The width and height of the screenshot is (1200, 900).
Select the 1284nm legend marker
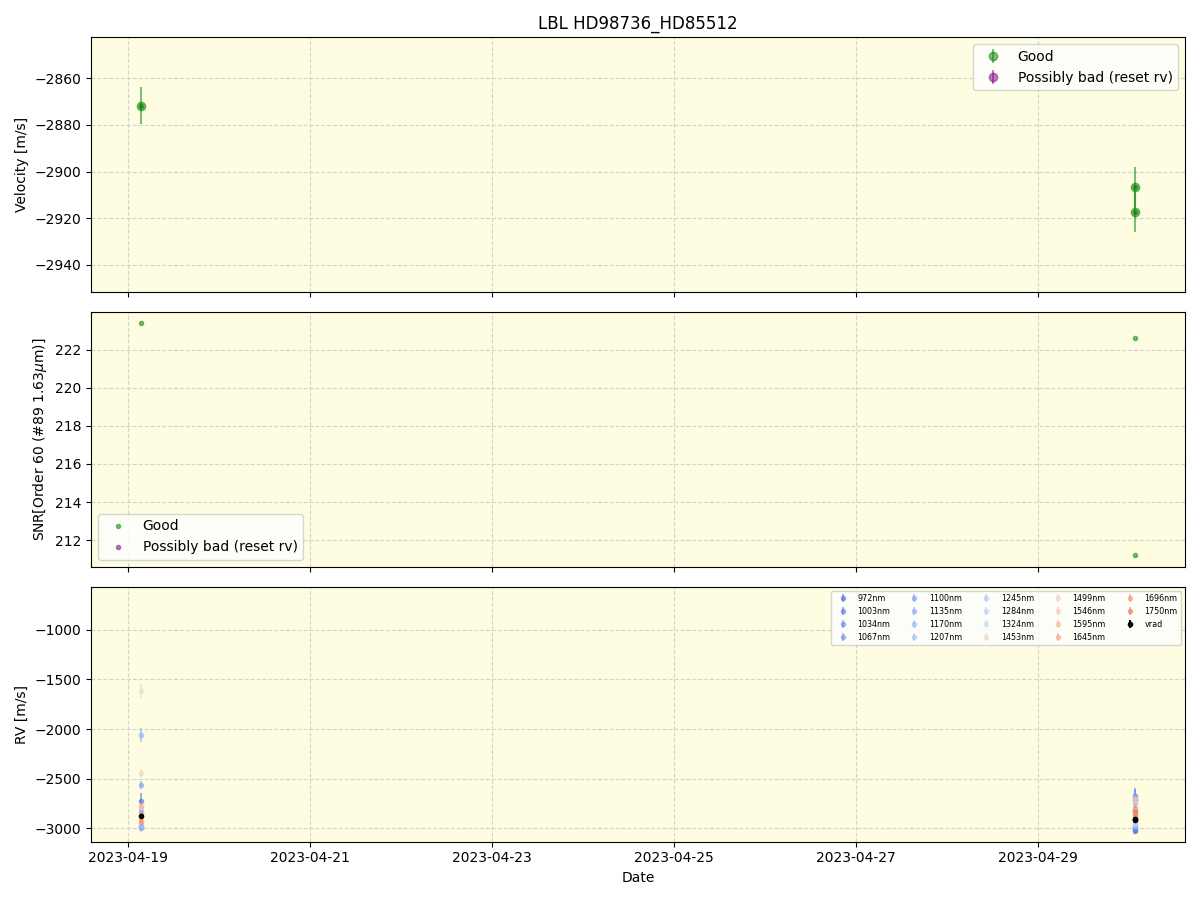point(986,611)
